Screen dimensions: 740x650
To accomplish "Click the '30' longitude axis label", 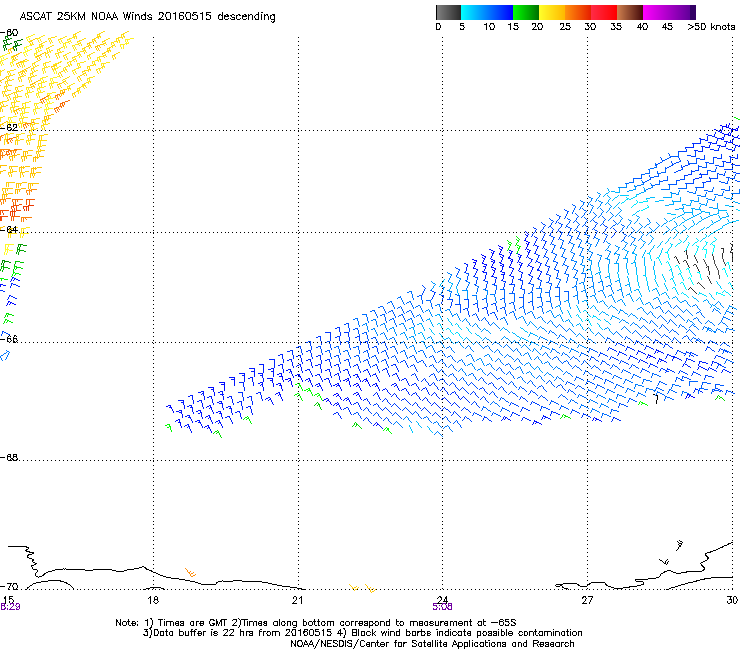I will coord(732,600).
